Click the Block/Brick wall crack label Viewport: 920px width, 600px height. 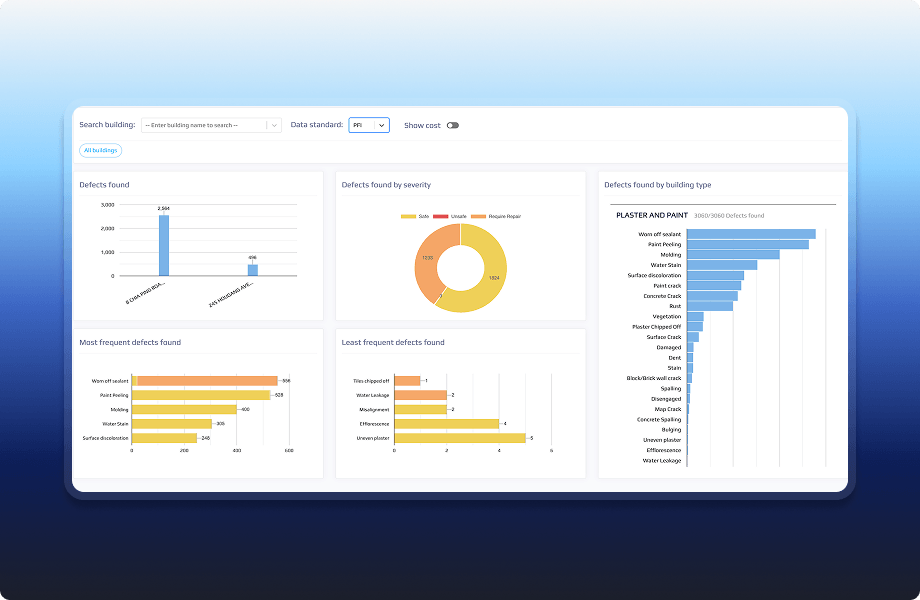654,378
